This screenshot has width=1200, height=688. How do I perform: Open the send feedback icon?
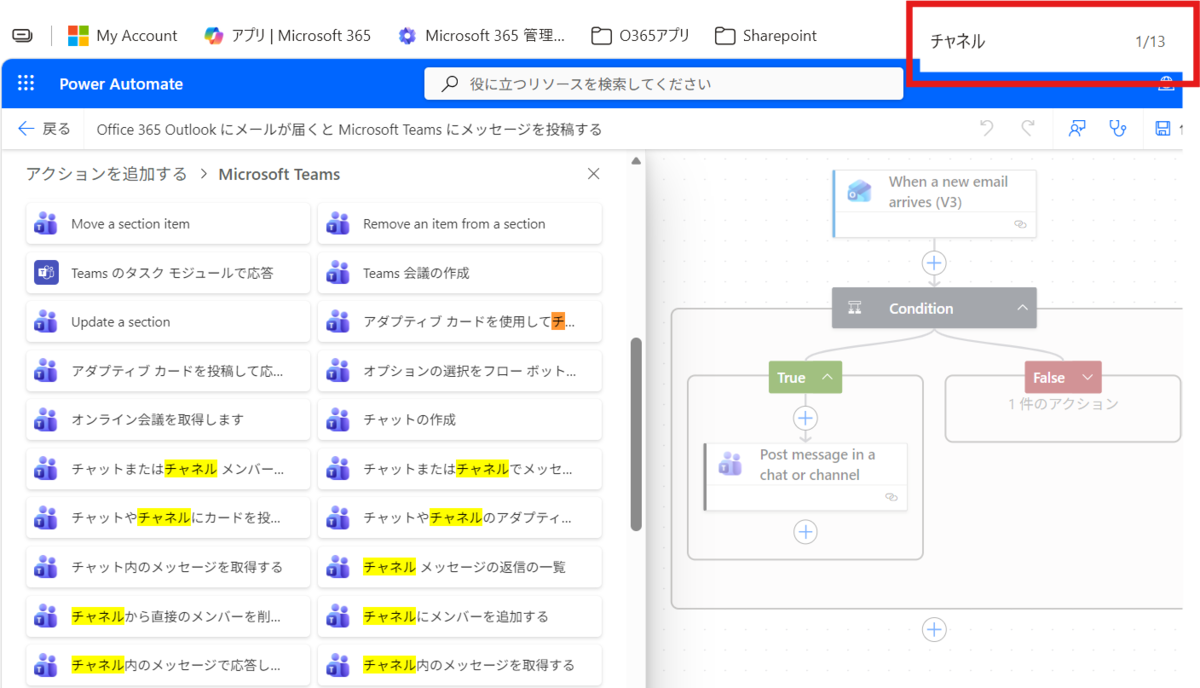click(1077, 128)
